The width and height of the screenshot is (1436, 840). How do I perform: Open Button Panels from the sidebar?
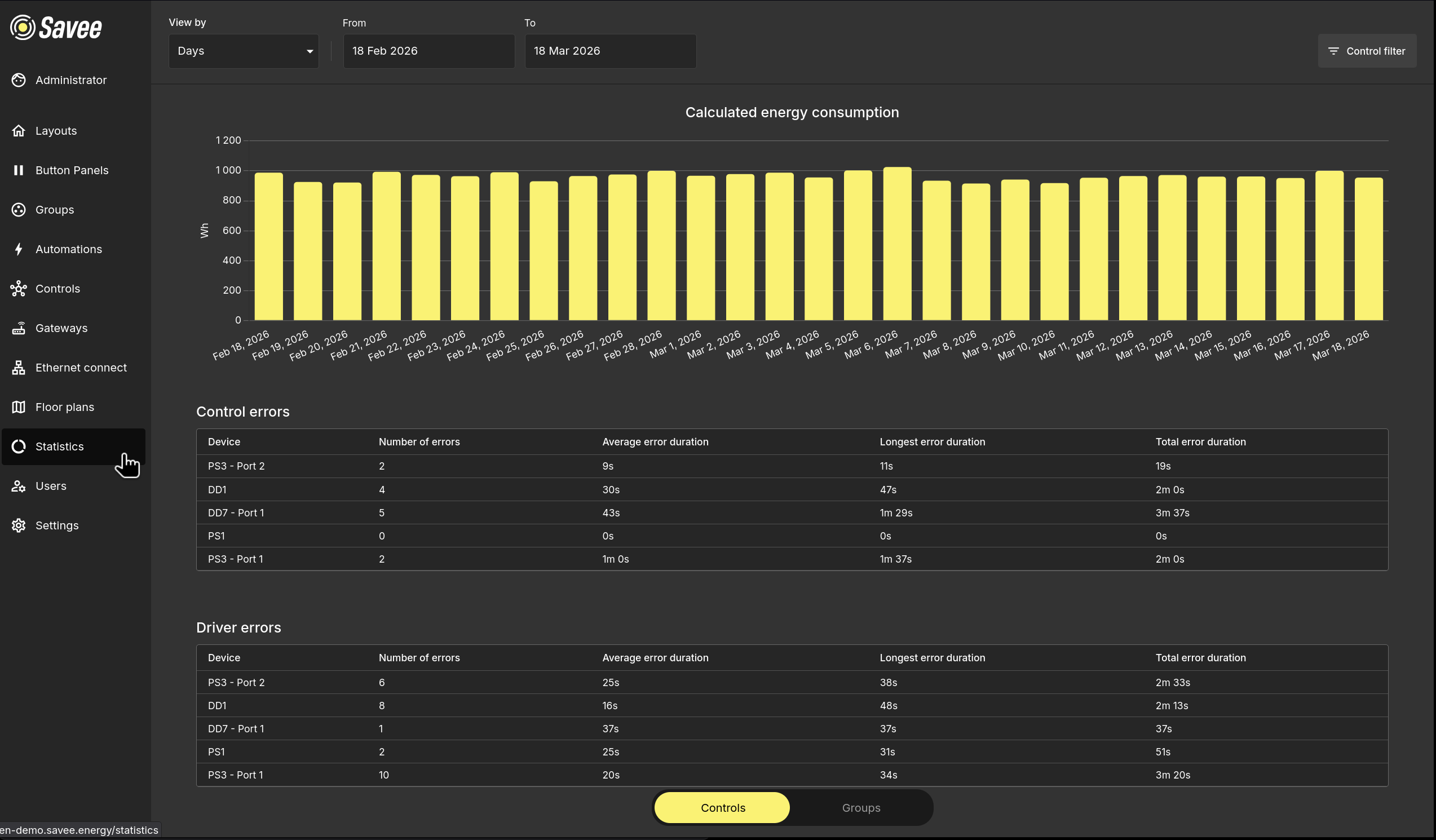pos(72,170)
